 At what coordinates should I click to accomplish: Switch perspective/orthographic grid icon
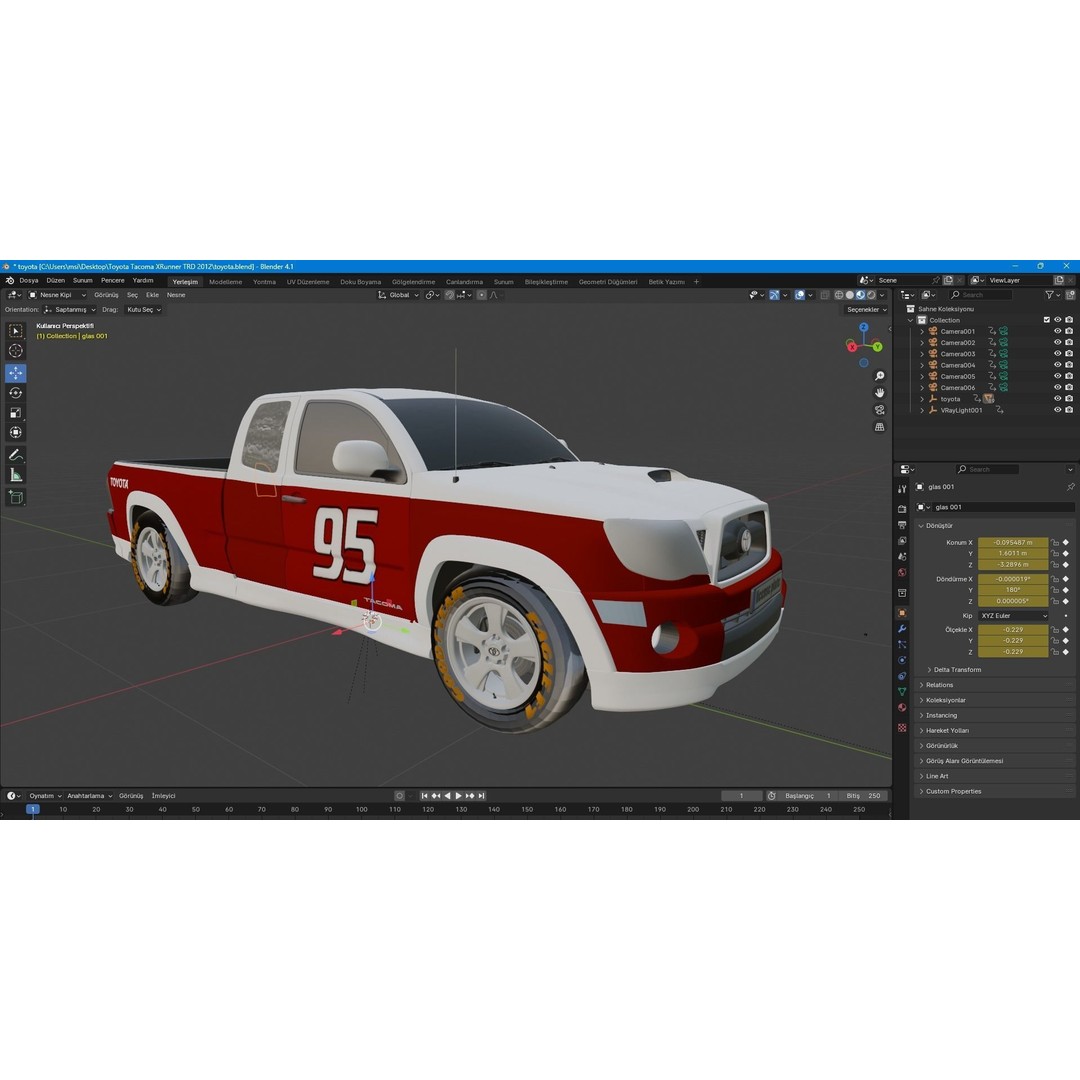(880, 427)
